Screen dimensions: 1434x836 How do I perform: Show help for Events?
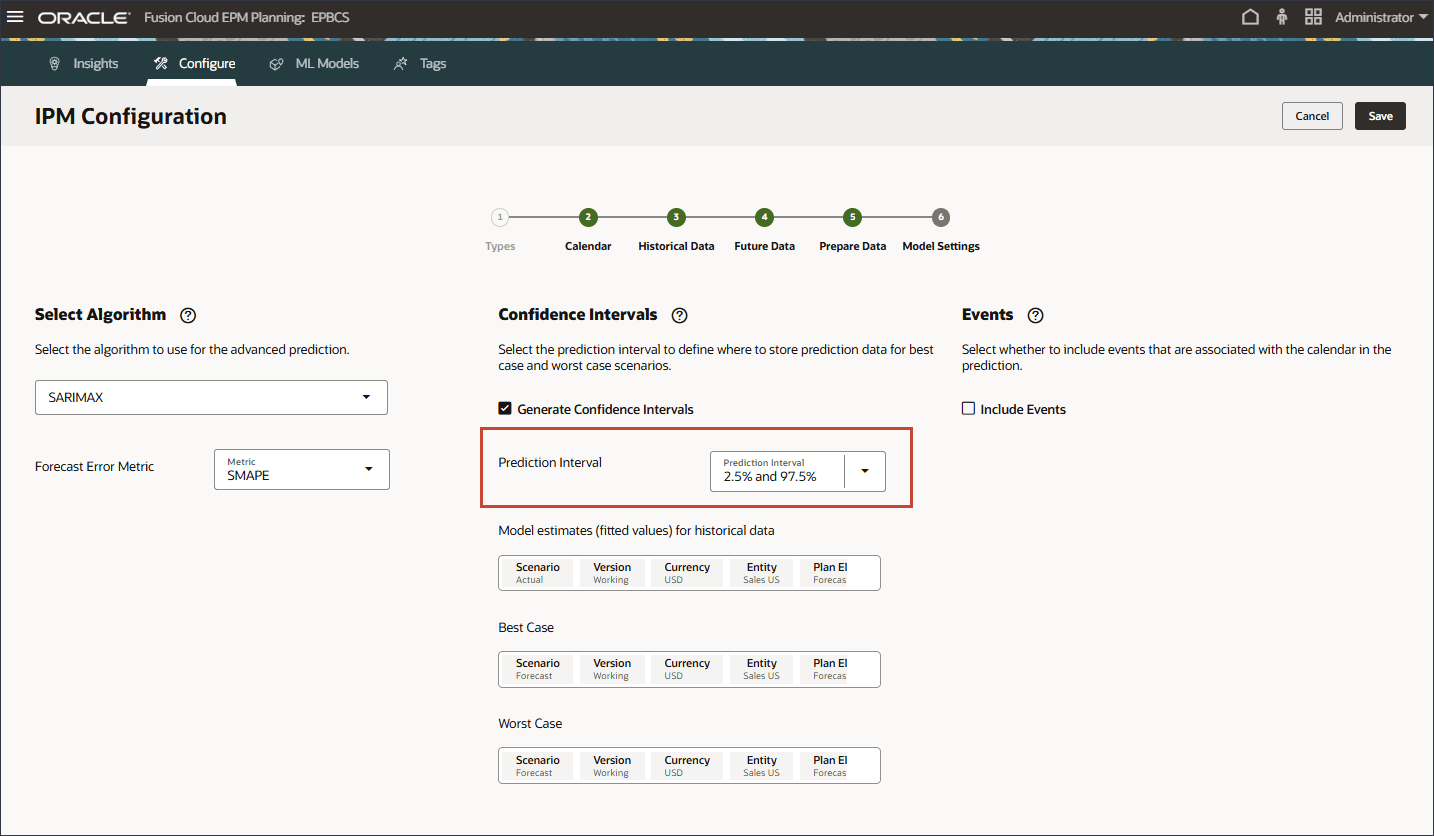tap(1036, 315)
